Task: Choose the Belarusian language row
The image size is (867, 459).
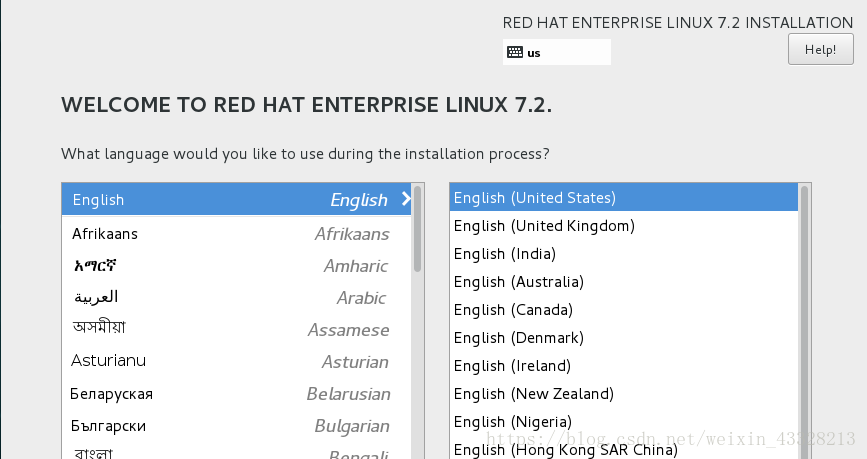Action: click(237, 394)
